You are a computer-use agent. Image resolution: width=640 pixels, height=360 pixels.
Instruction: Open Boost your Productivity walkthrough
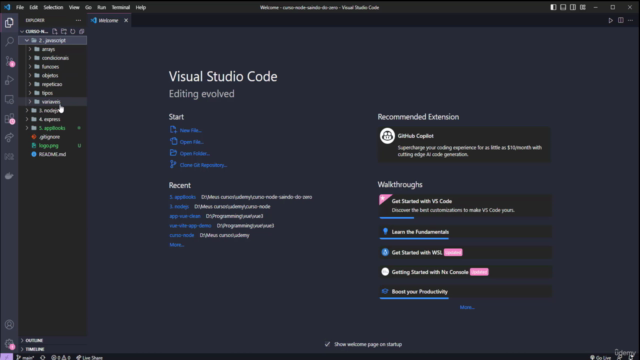point(465,291)
